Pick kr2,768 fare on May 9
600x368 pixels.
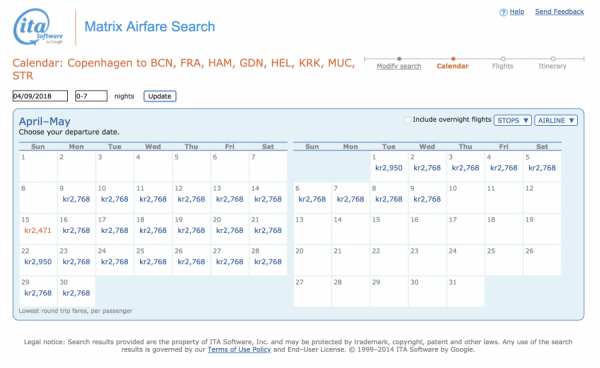(x=427, y=199)
